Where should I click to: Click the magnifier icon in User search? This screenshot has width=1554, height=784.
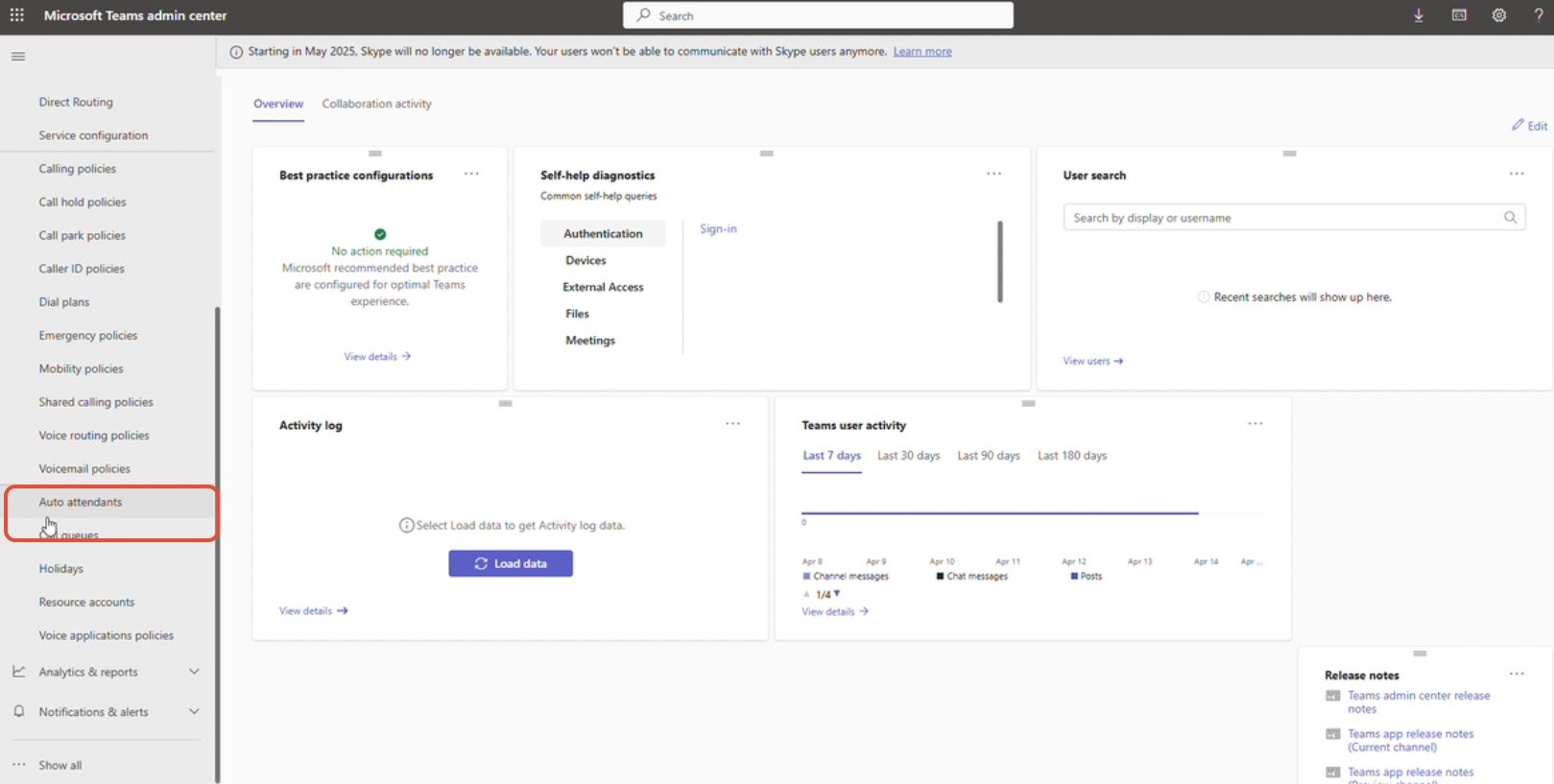point(1510,218)
